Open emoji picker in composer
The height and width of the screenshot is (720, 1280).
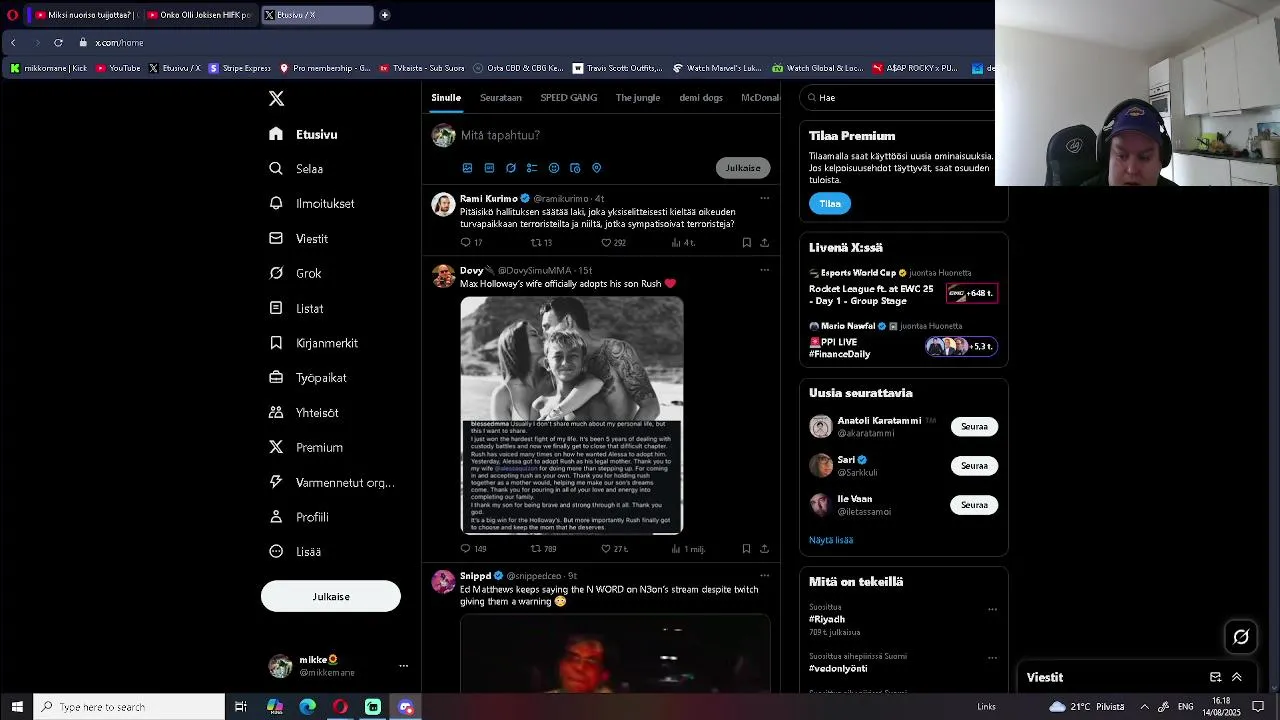554,168
